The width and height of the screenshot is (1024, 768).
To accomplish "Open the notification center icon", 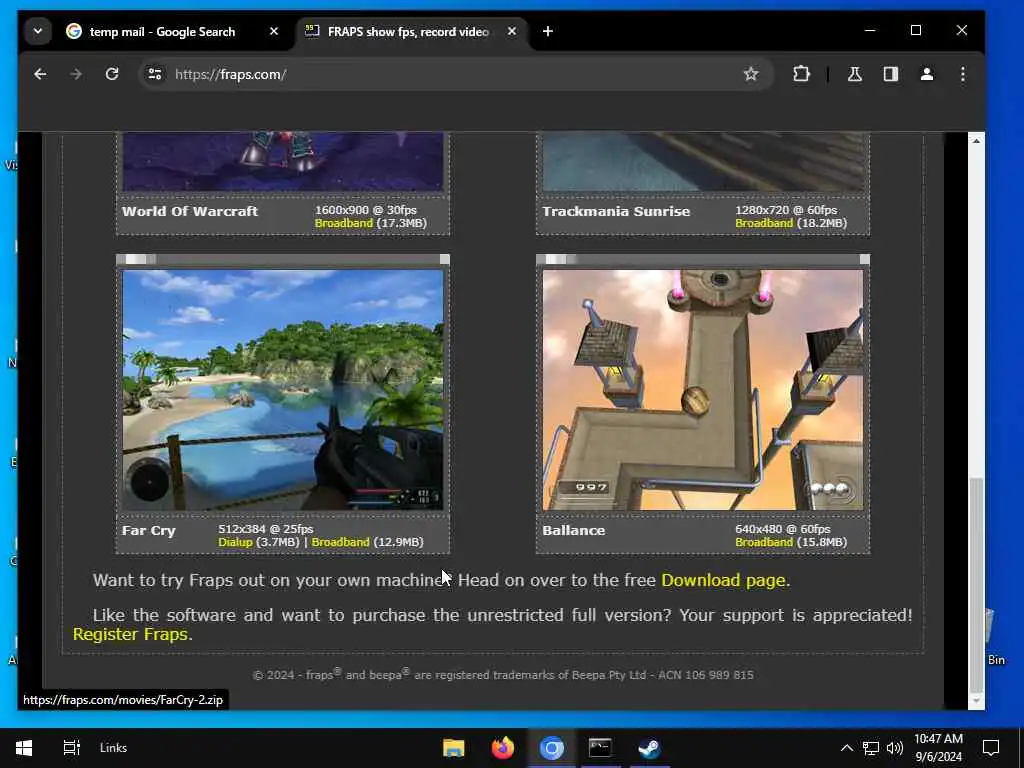I will [x=991, y=748].
